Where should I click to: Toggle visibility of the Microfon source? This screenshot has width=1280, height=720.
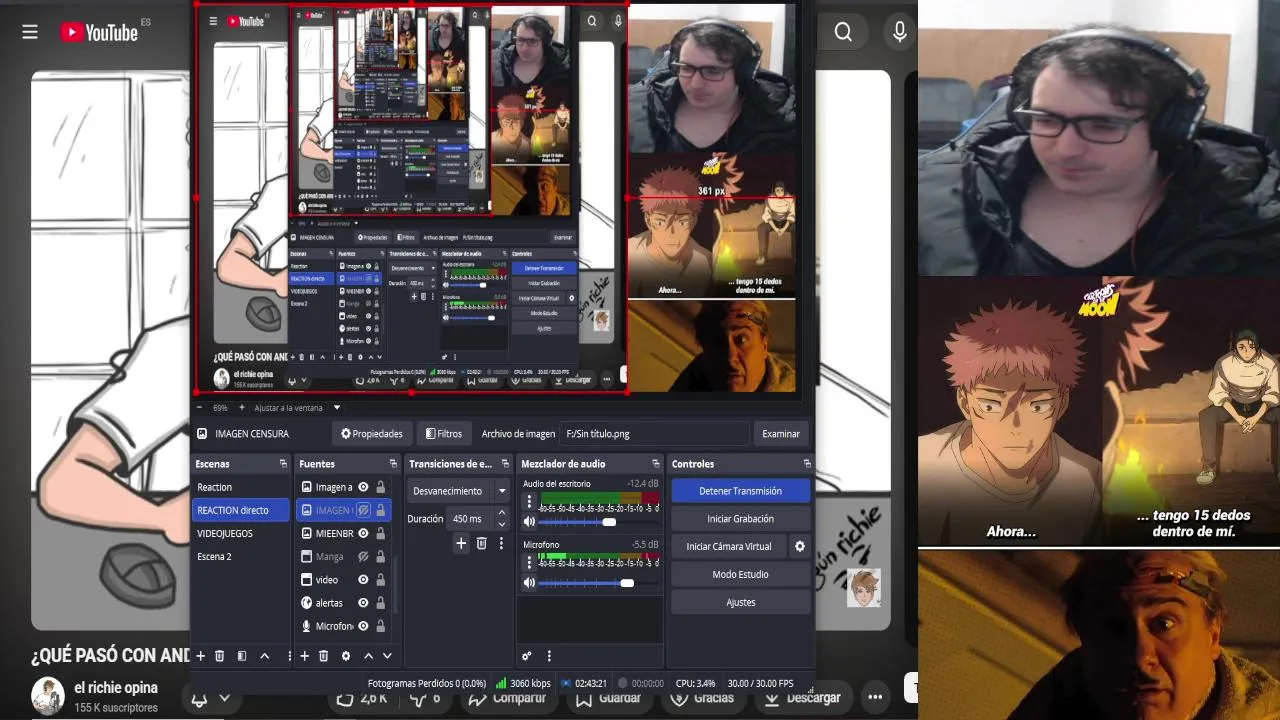pos(363,626)
